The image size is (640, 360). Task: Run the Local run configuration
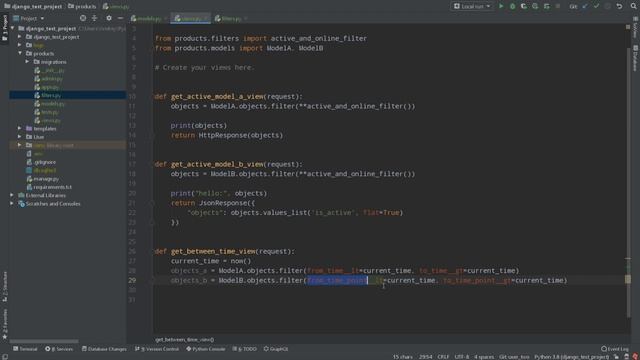tap(501, 6)
